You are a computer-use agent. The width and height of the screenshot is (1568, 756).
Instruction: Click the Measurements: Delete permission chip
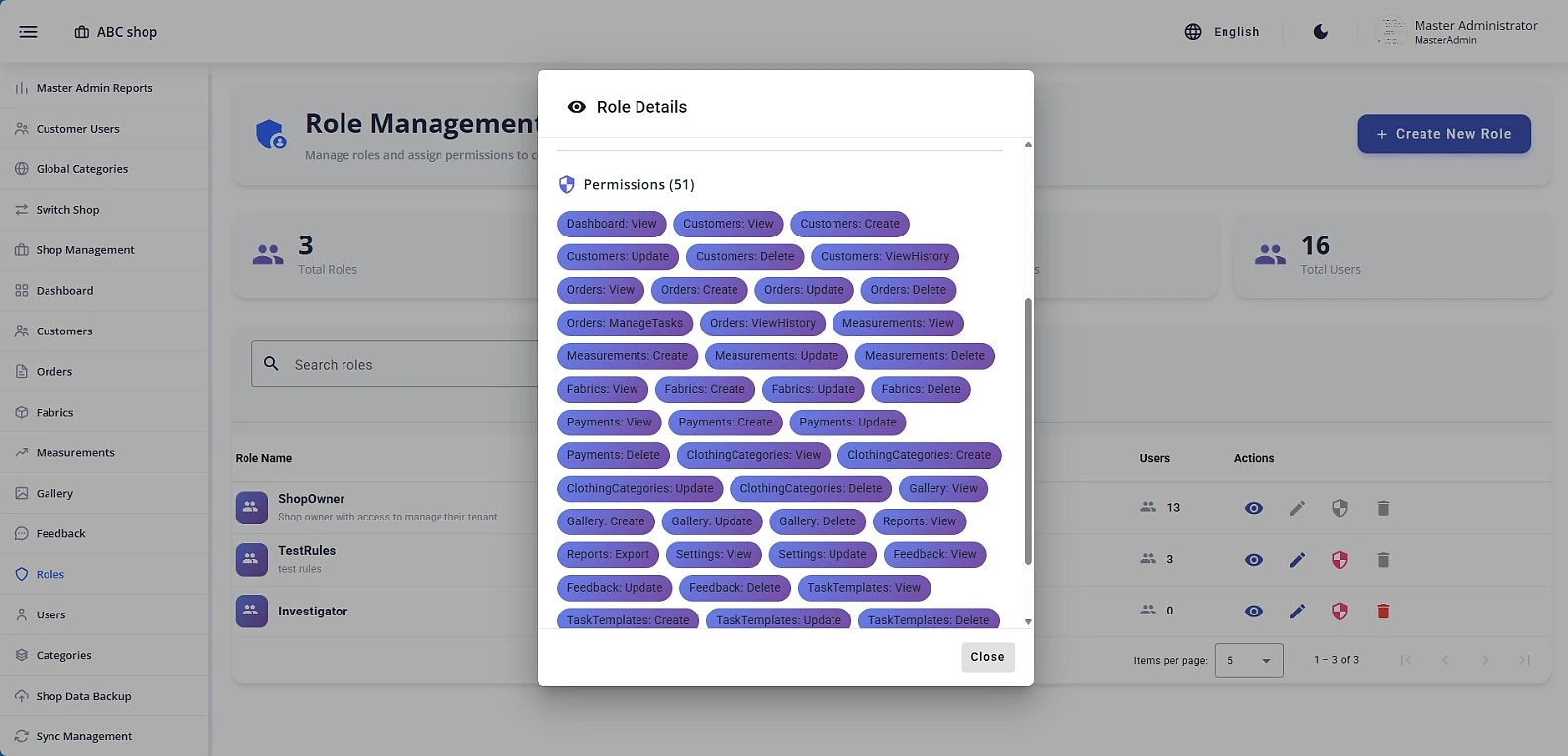(x=925, y=356)
